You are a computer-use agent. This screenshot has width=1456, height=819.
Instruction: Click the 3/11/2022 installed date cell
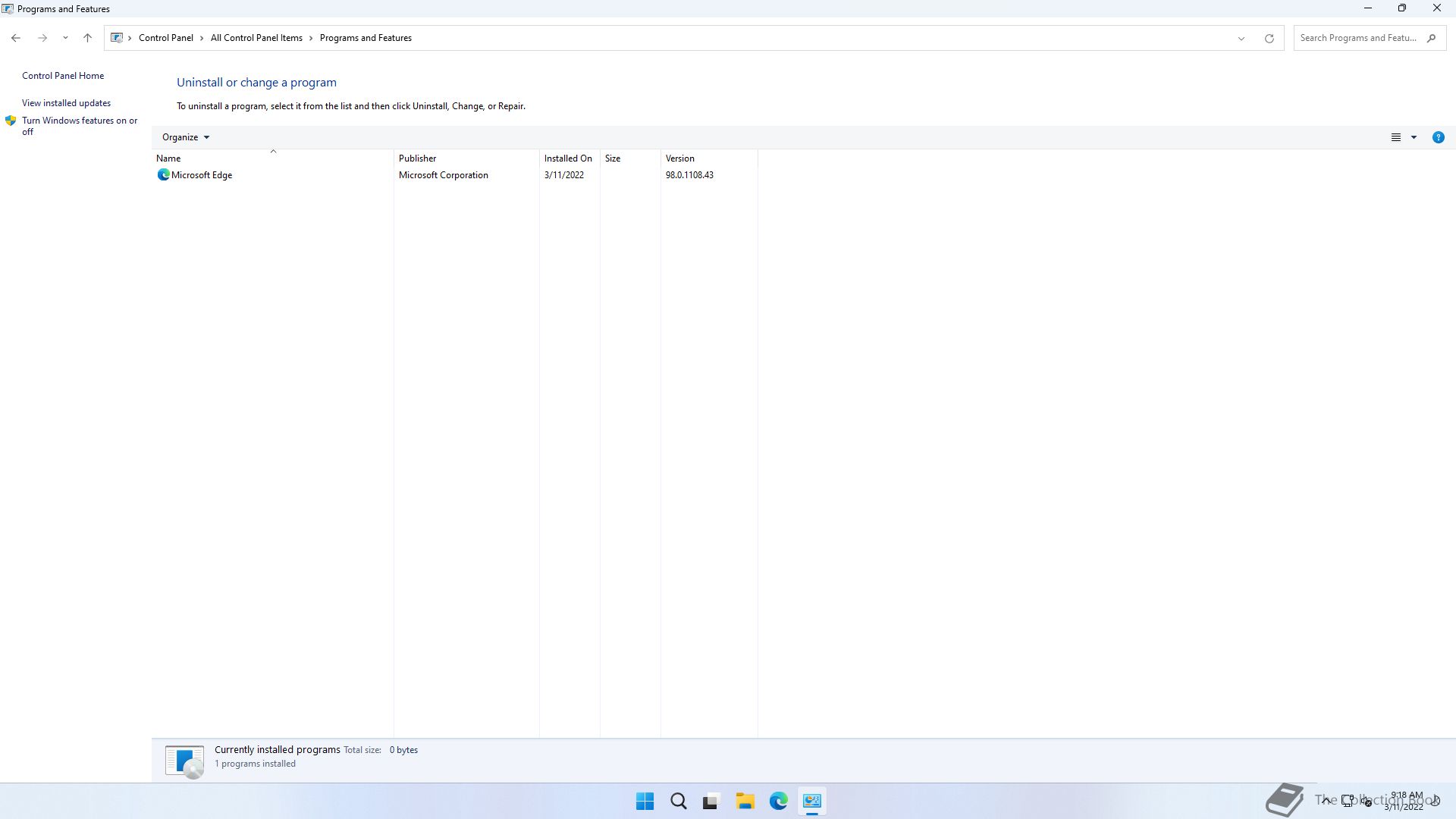[564, 175]
